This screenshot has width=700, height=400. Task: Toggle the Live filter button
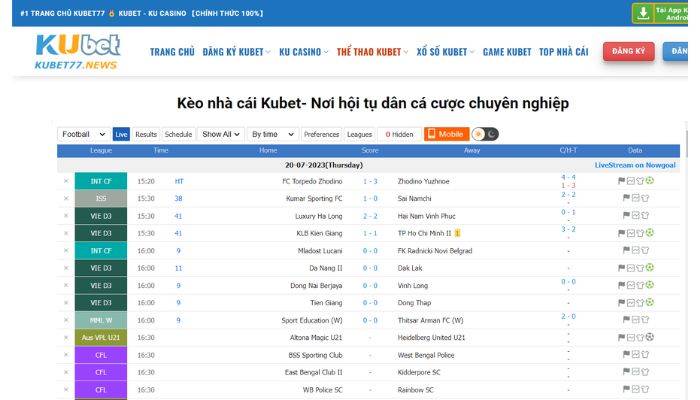(x=121, y=134)
